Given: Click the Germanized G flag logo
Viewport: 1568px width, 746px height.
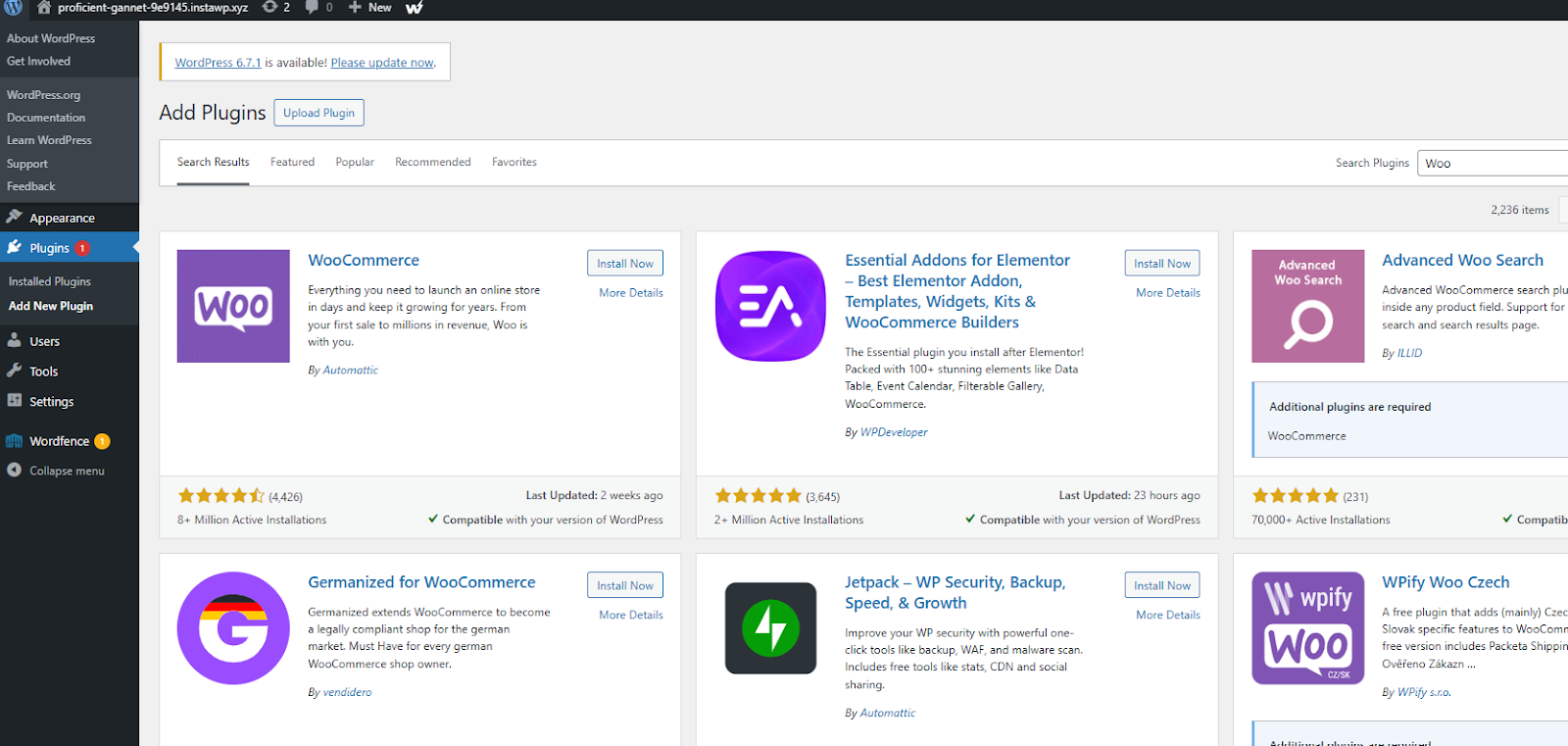Looking at the screenshot, I should coord(233,628).
